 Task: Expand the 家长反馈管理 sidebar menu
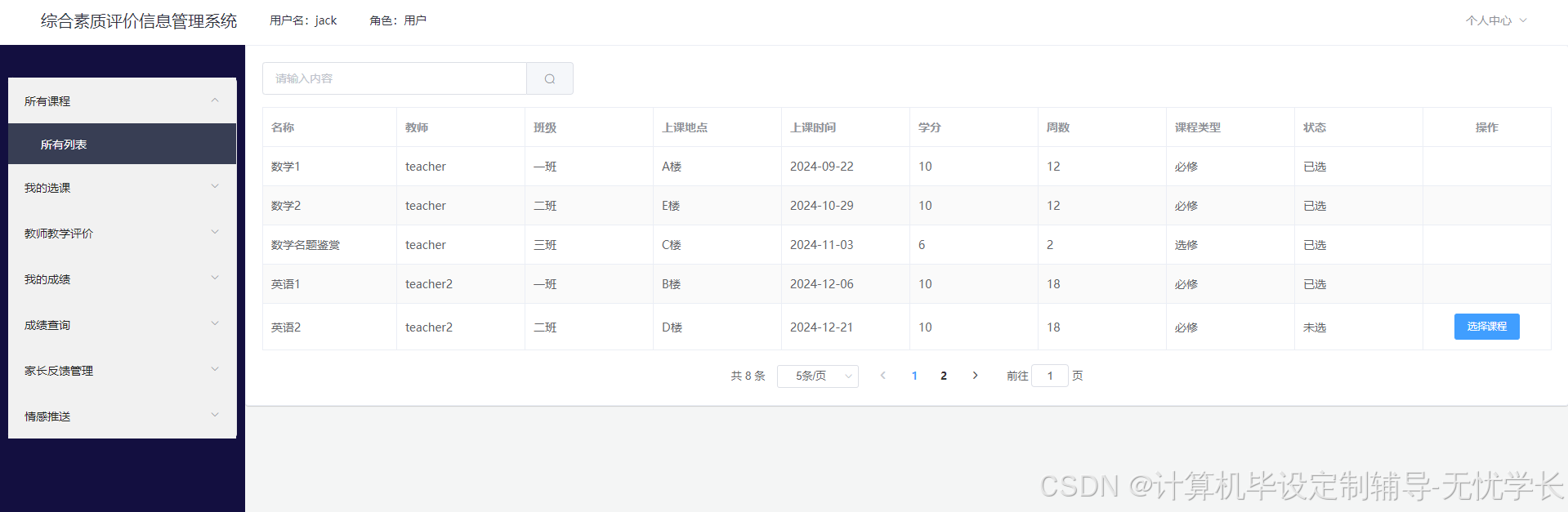(x=123, y=370)
